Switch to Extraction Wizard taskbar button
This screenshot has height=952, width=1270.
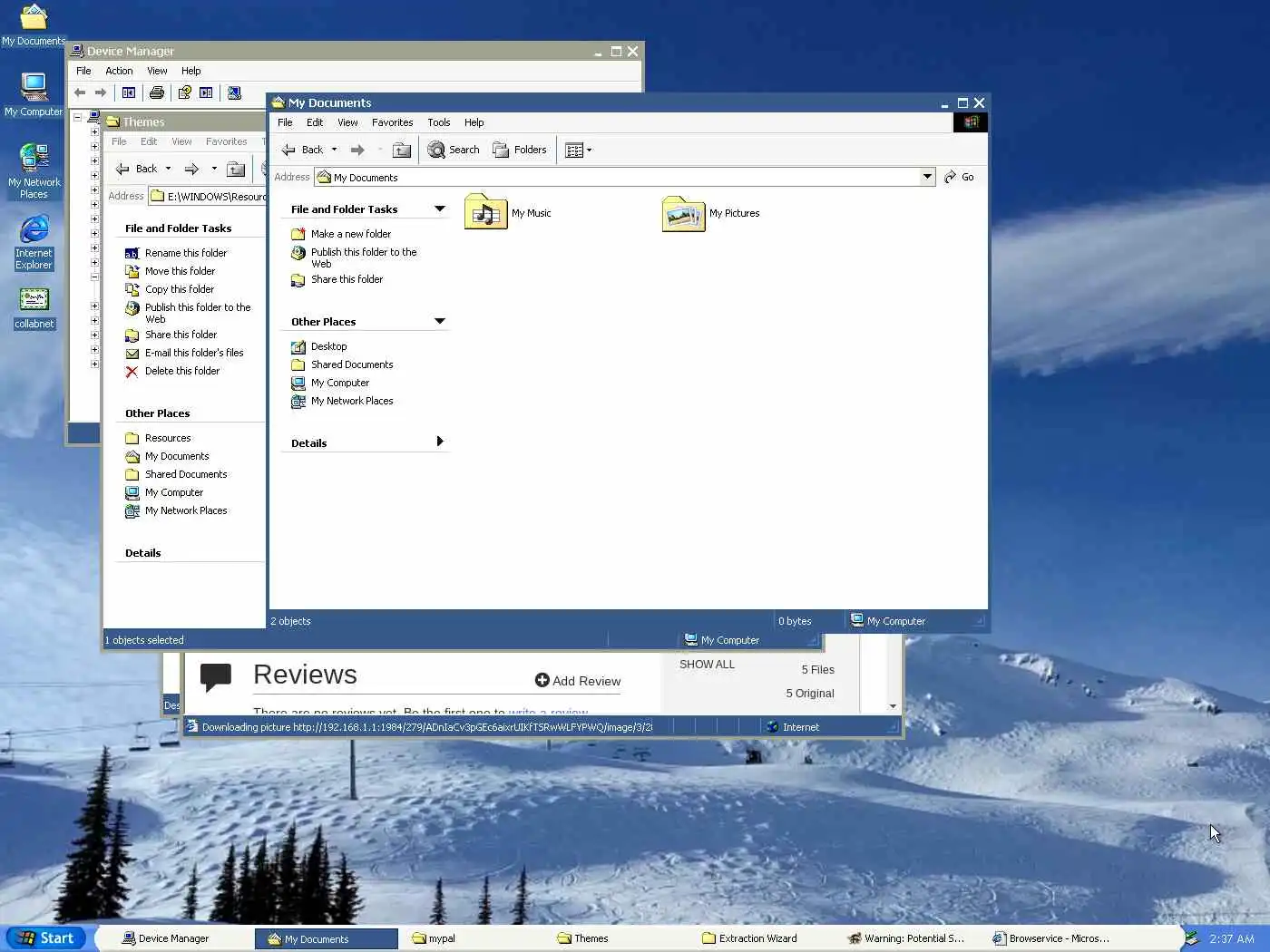pos(762,938)
